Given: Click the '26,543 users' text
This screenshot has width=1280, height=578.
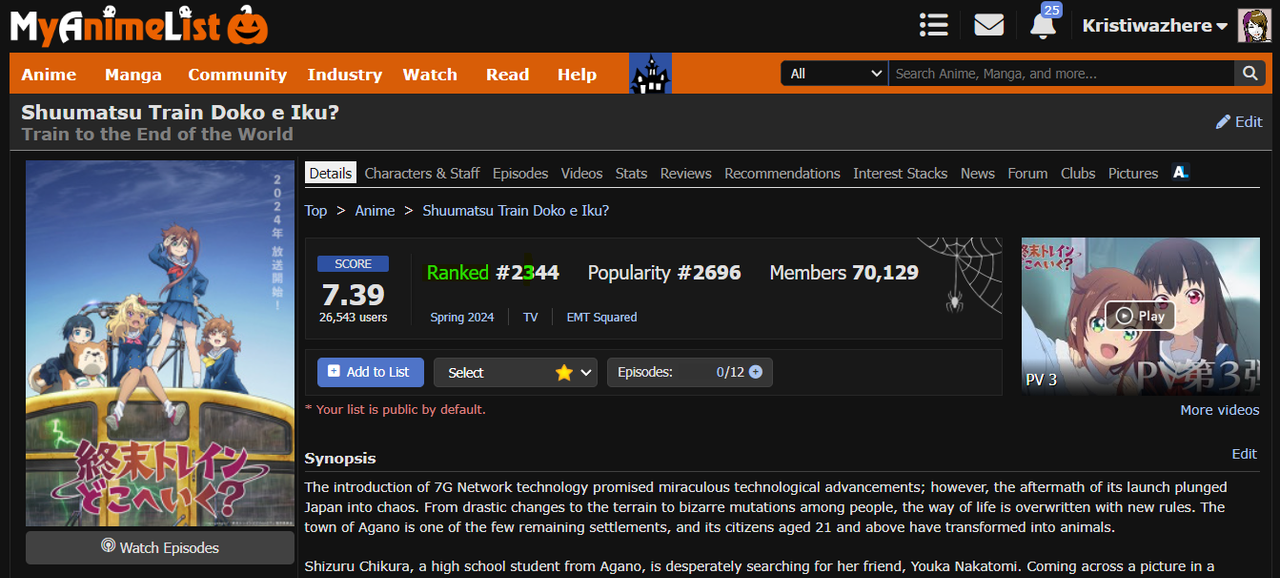Looking at the screenshot, I should click(353, 317).
